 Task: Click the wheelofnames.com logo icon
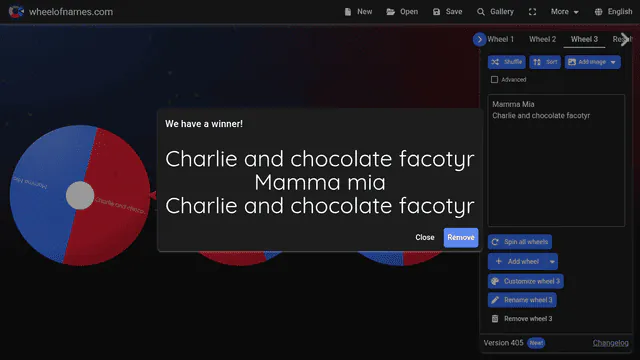[x=16, y=11]
